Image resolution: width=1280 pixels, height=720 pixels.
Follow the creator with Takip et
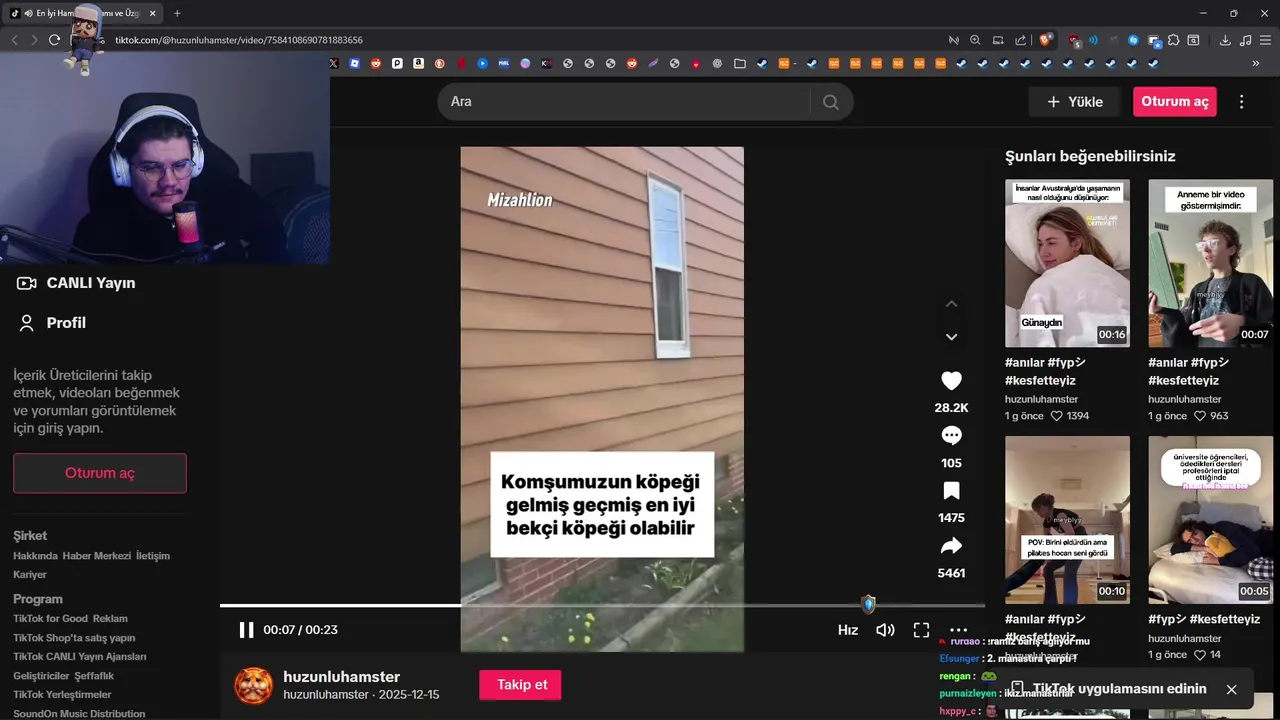click(x=520, y=685)
